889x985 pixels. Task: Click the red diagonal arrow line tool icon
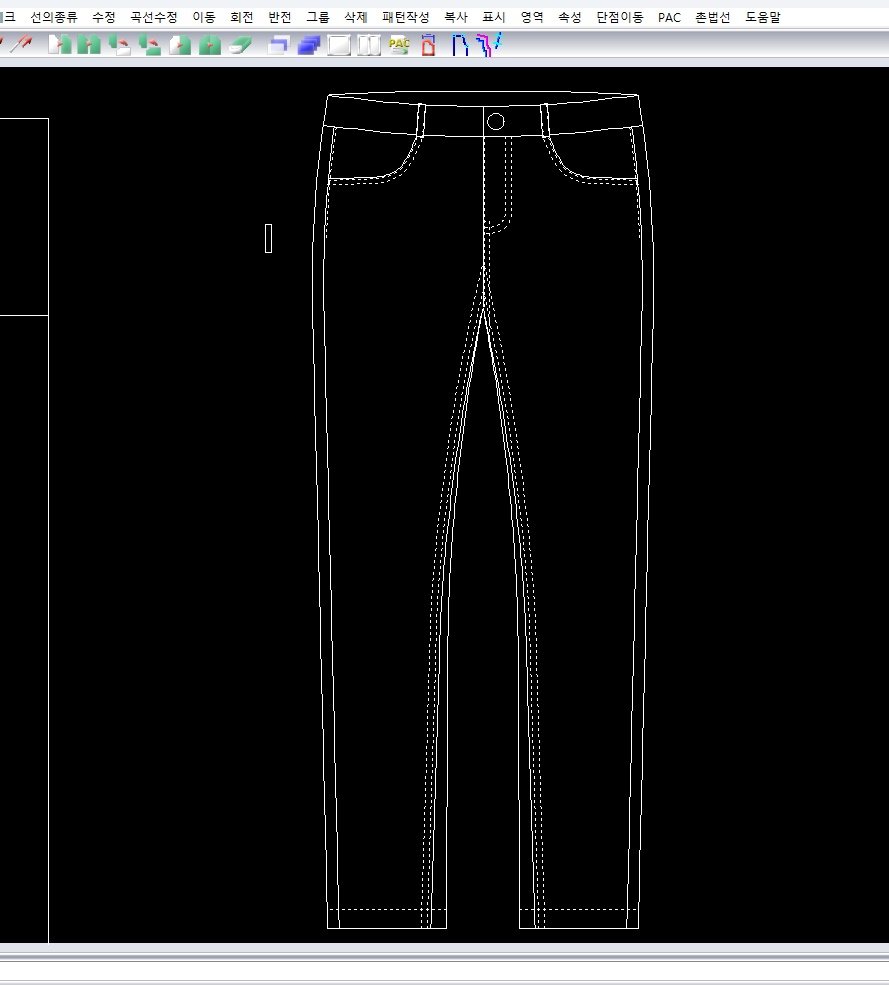pyautogui.click(x=22, y=45)
